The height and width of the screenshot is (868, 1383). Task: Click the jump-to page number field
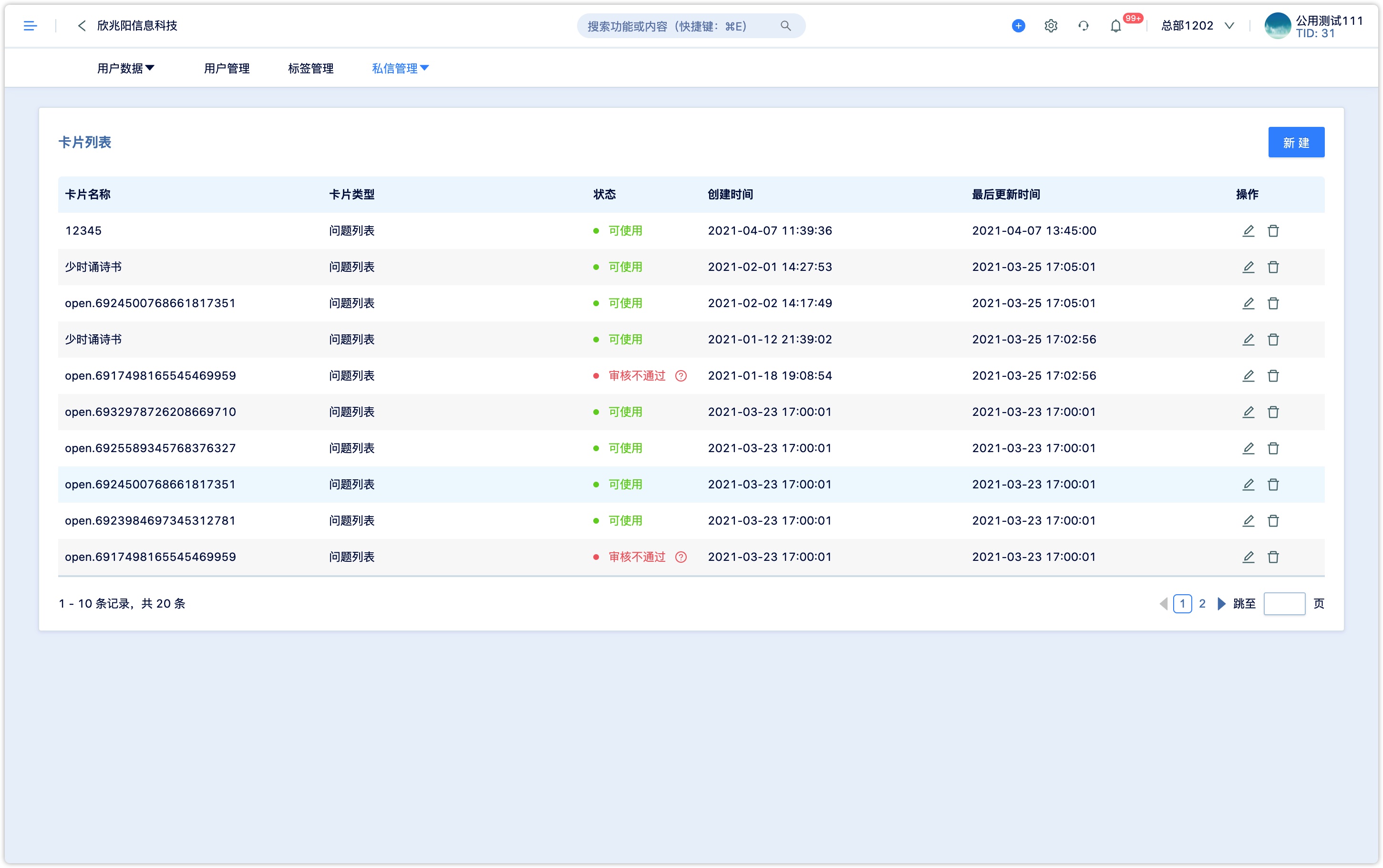pos(1284,604)
